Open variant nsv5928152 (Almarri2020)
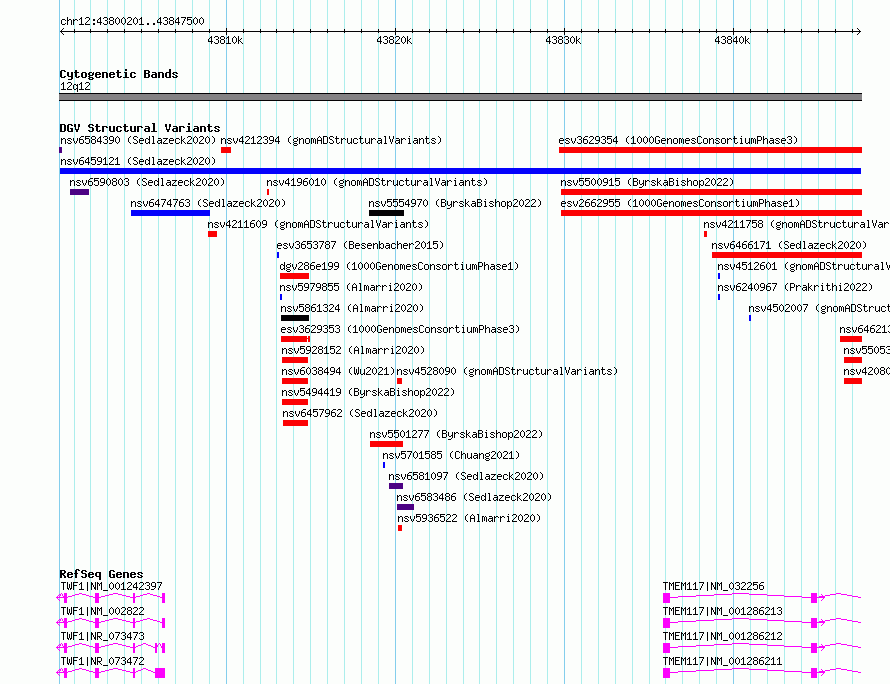 [353, 350]
